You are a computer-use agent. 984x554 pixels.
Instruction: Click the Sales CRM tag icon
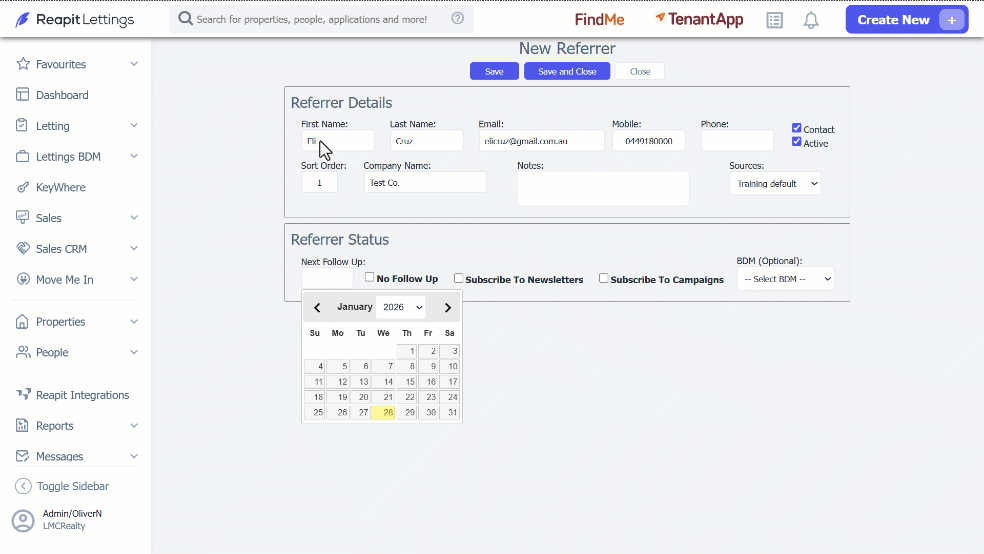pyautogui.click(x=23, y=248)
